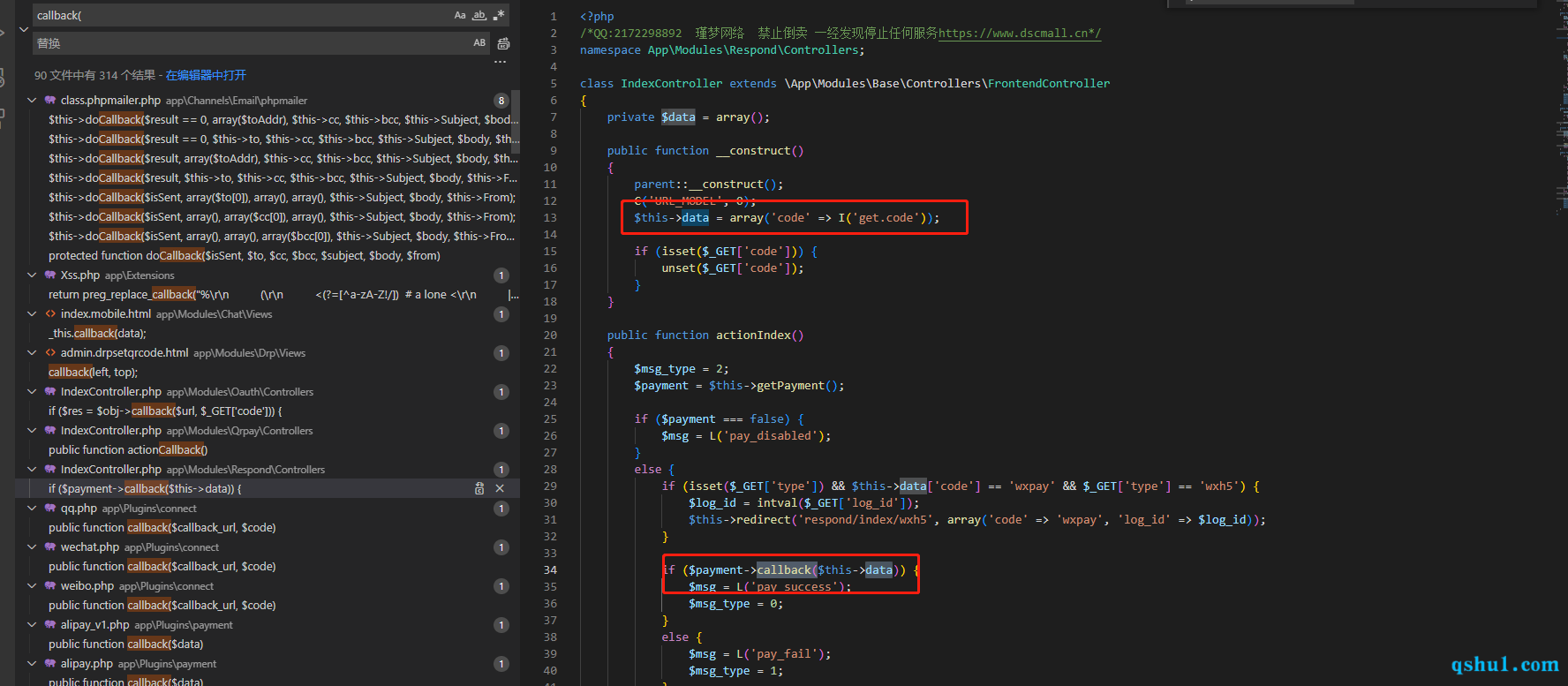Toggle Match Case (Aa) in search box
This screenshot has width=1568, height=686.
coord(460,15)
